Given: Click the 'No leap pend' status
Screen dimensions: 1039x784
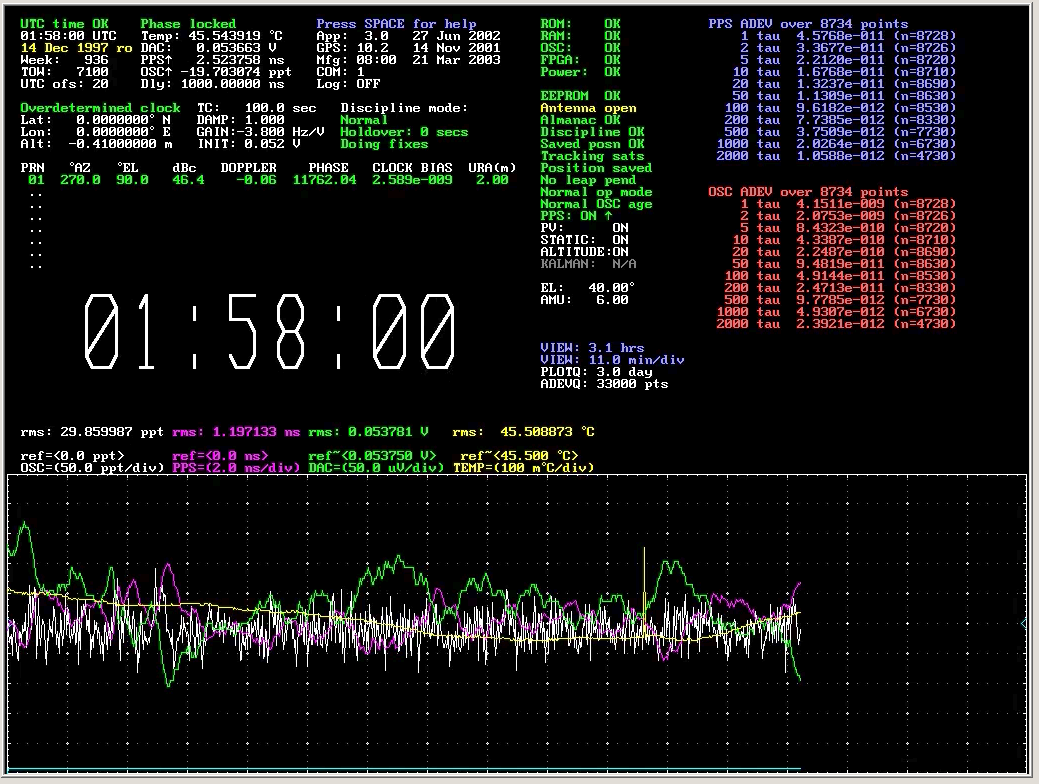Looking at the screenshot, I should (588, 180).
